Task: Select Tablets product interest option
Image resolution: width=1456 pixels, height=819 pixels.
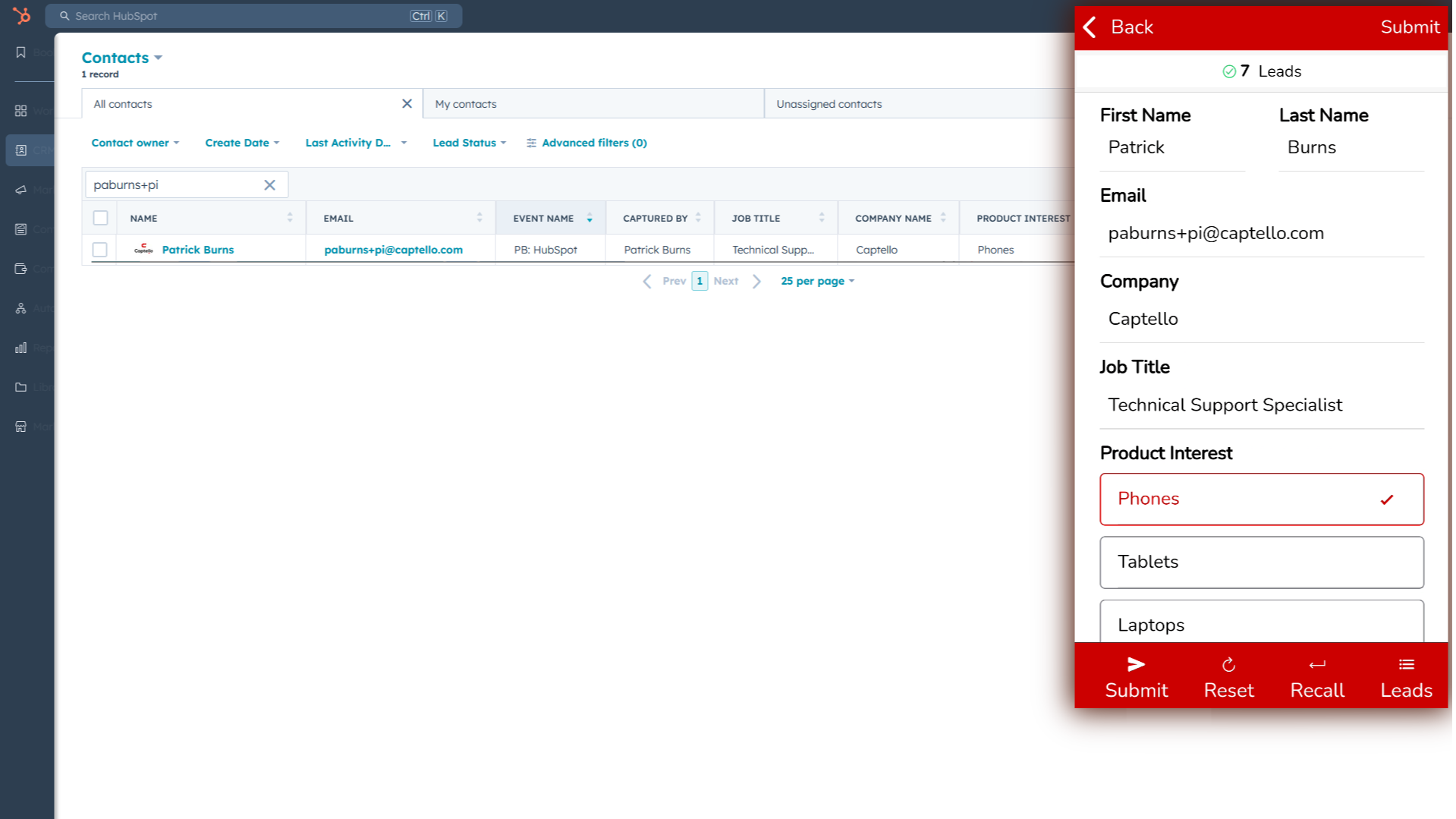Action: pyautogui.click(x=1261, y=562)
